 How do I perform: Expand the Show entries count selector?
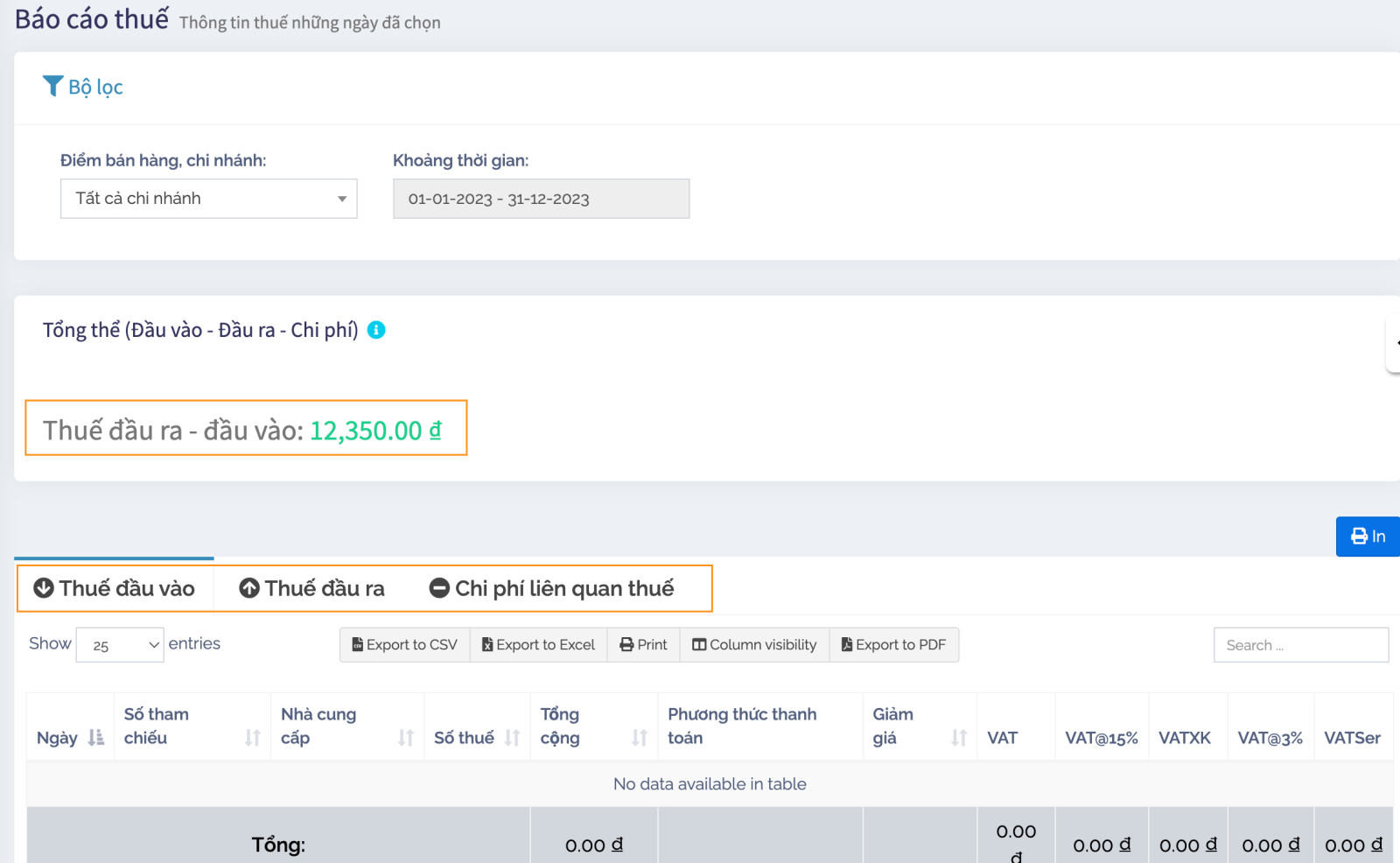(x=120, y=645)
